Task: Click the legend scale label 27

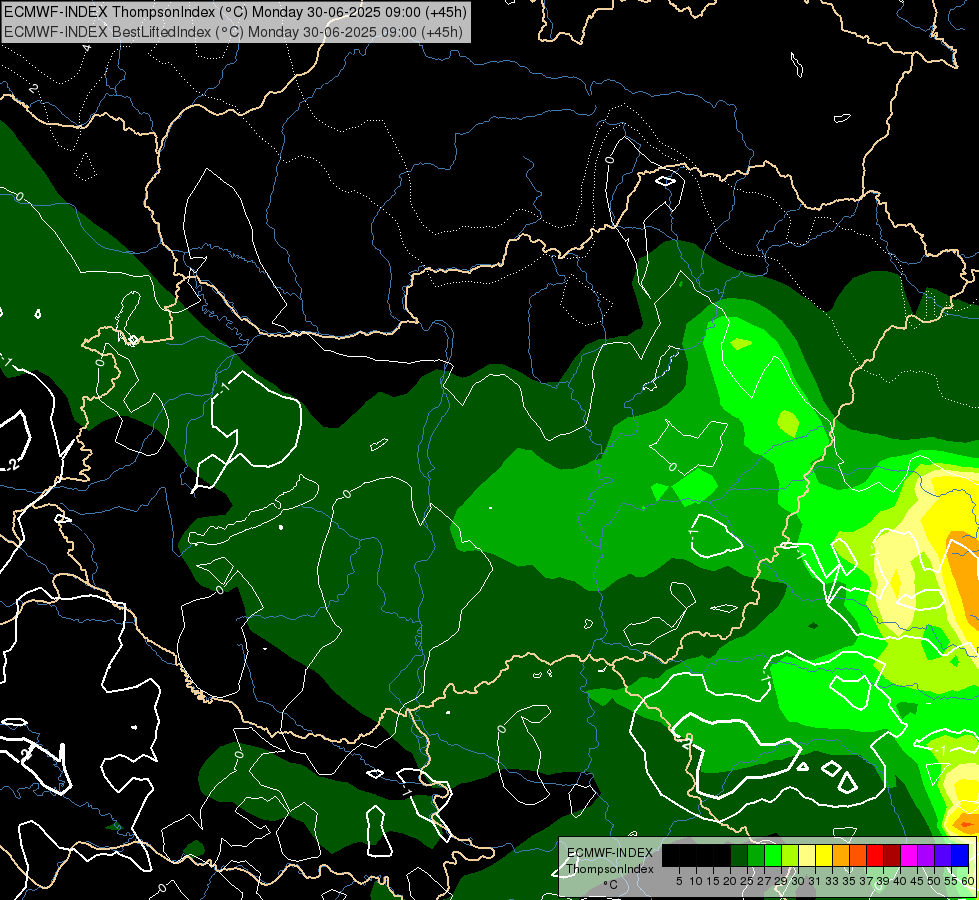Action: (x=764, y=881)
